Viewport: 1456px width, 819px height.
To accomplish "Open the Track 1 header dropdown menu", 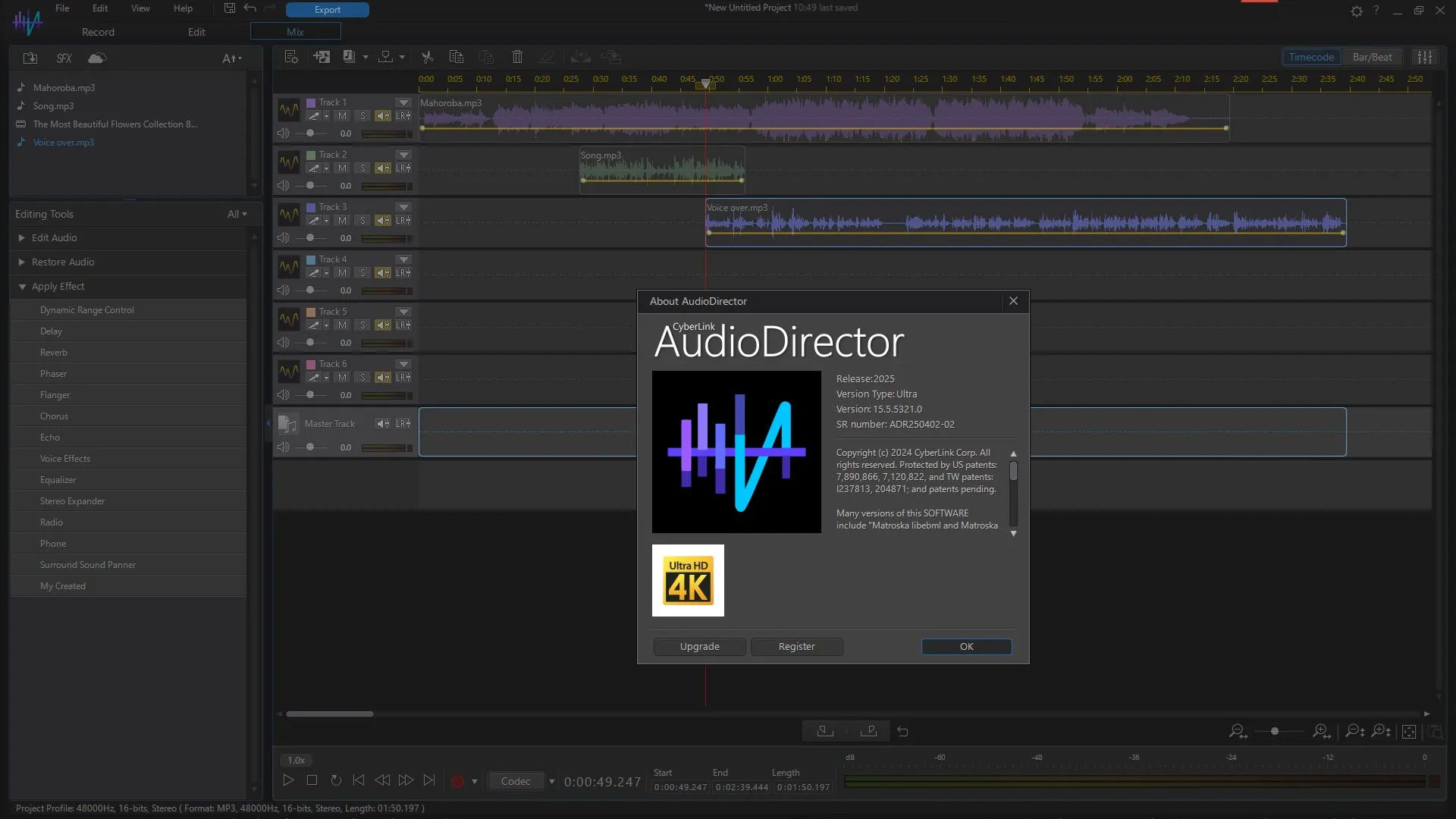I will click(403, 102).
